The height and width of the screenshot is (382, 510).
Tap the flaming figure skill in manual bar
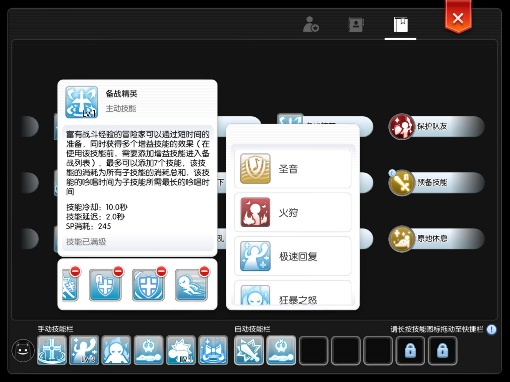(116, 350)
